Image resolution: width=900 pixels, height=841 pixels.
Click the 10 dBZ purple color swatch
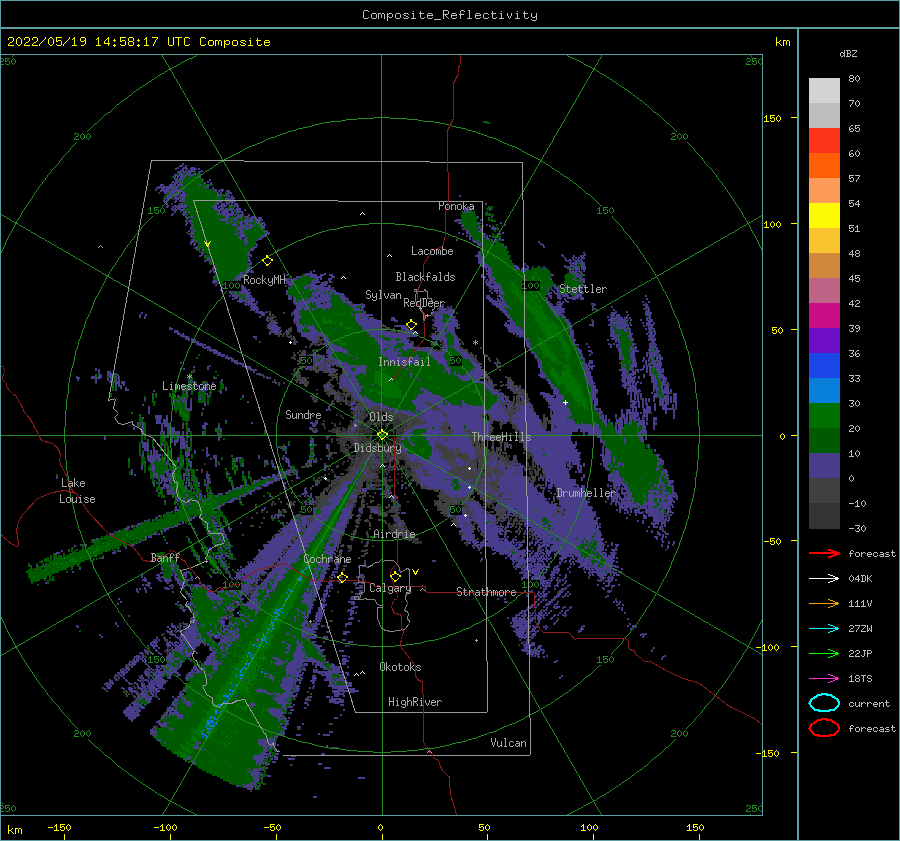tap(824, 466)
